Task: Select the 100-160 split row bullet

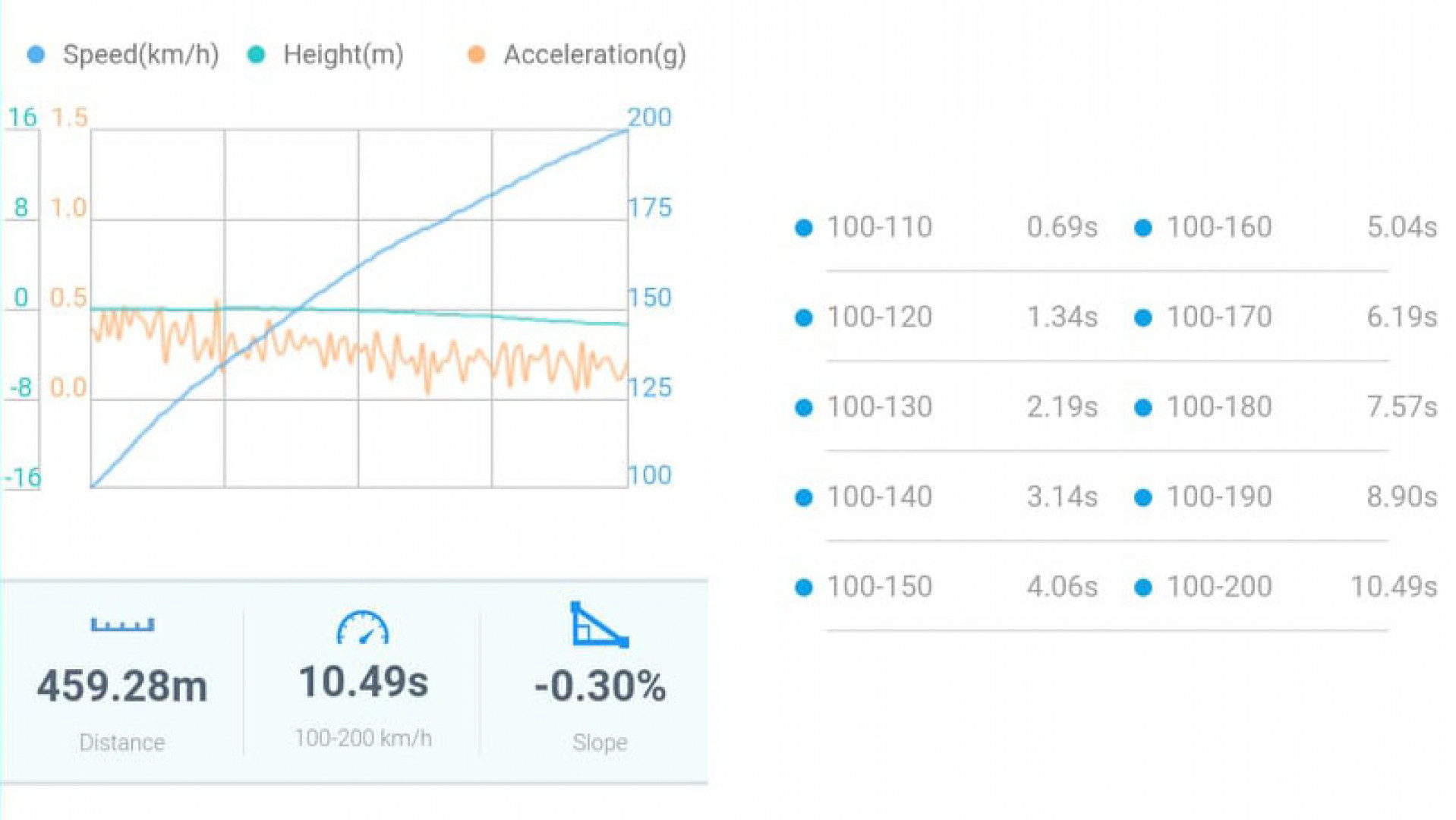Action: pyautogui.click(x=1143, y=228)
